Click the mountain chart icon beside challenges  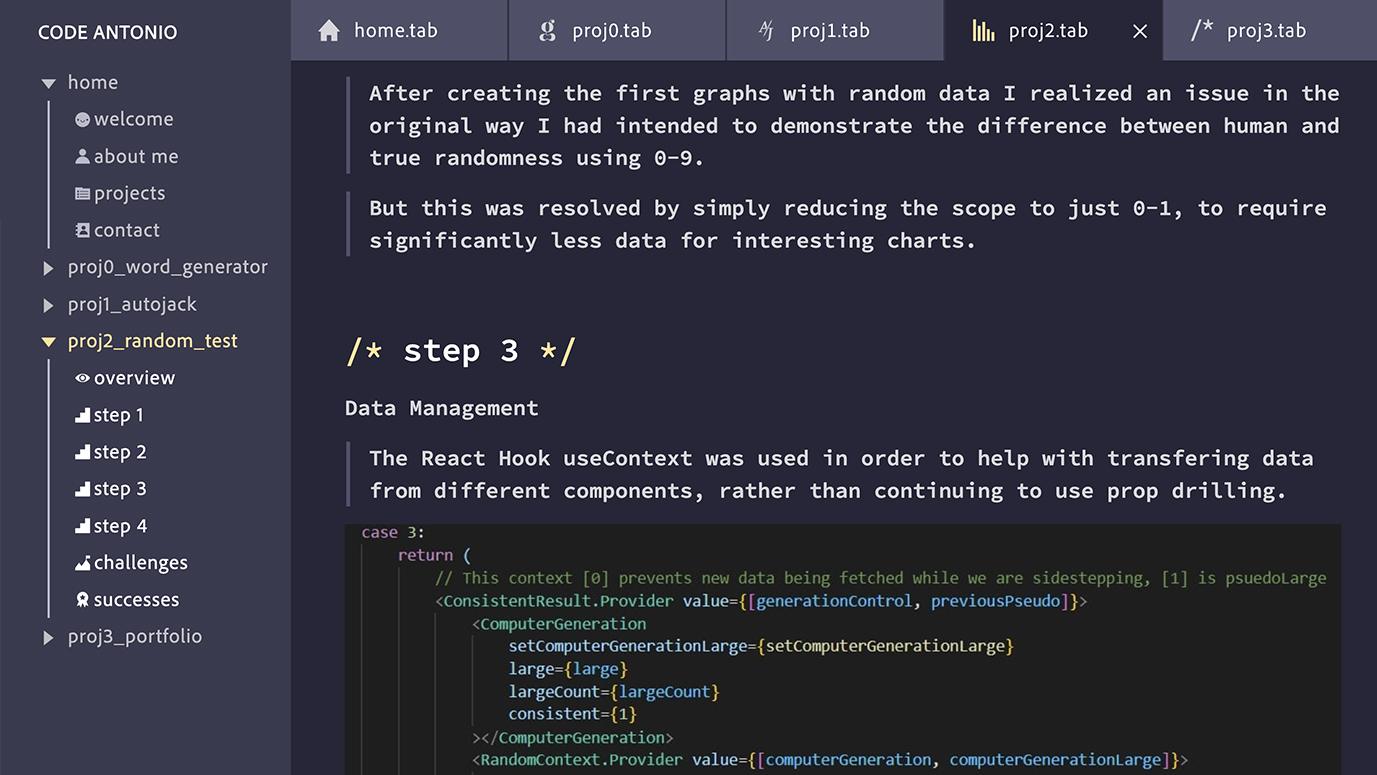pos(82,564)
